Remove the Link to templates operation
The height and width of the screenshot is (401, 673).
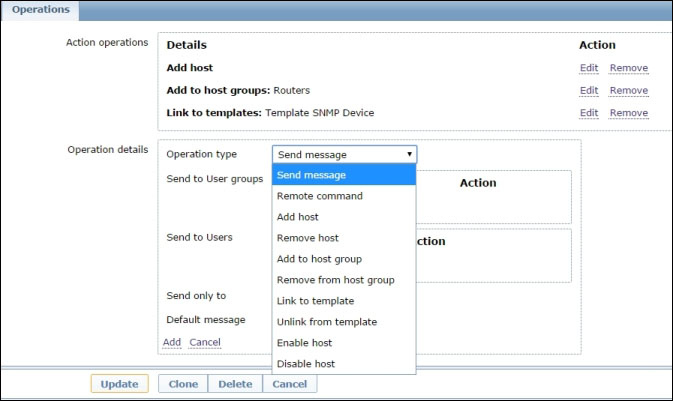[628, 113]
